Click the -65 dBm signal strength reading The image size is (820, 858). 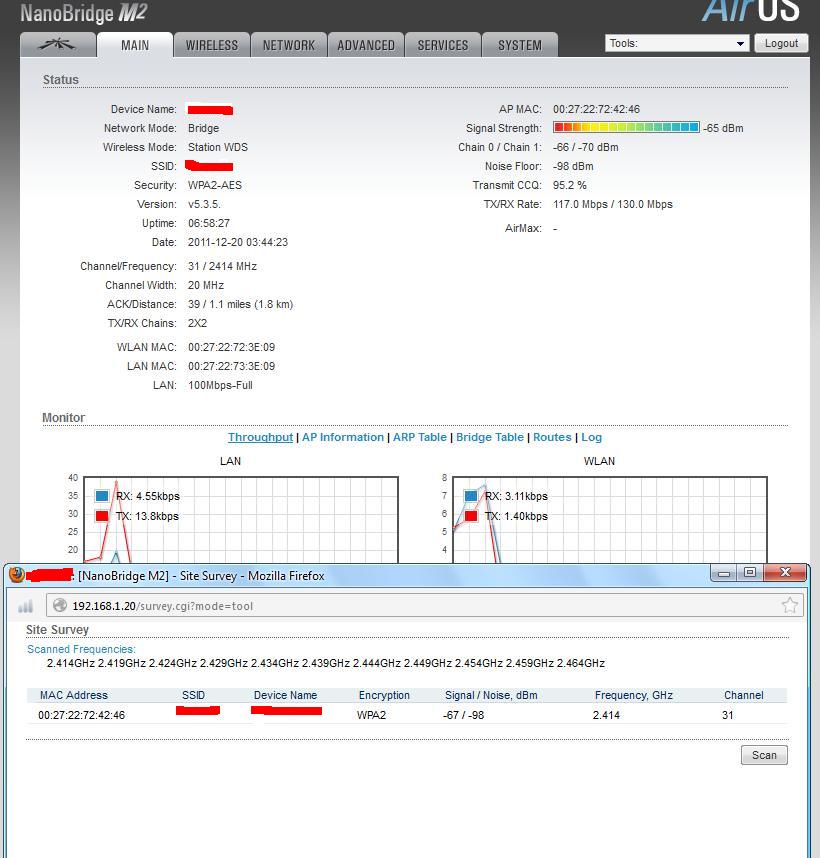pos(723,128)
